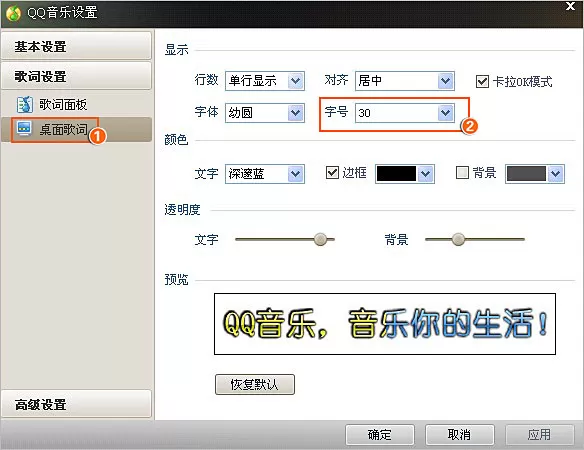584x450 pixels.
Task: Expand the 边框 color dropdown arrow
Action: (x=426, y=174)
